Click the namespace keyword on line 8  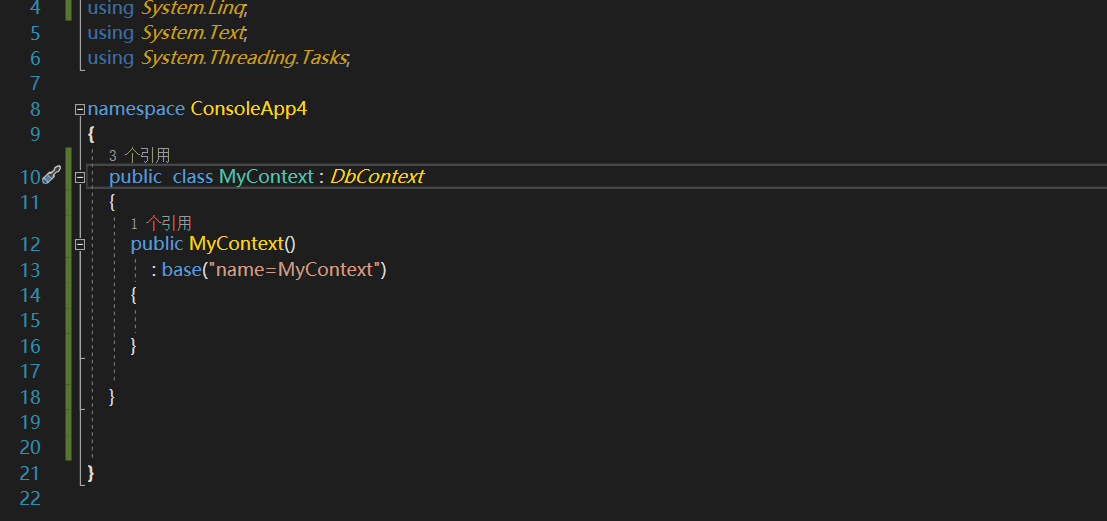point(136,109)
